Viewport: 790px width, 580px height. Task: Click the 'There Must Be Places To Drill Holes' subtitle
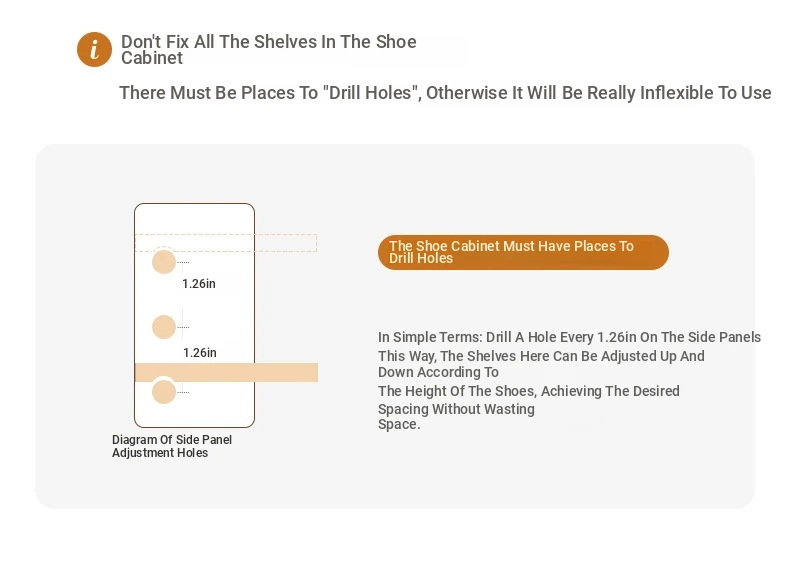[x=445, y=93]
